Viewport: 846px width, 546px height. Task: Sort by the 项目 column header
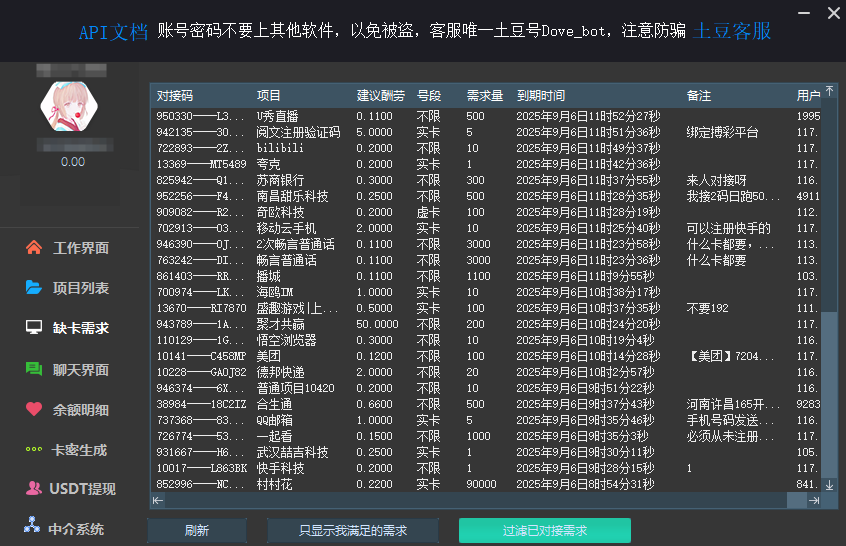(268, 95)
